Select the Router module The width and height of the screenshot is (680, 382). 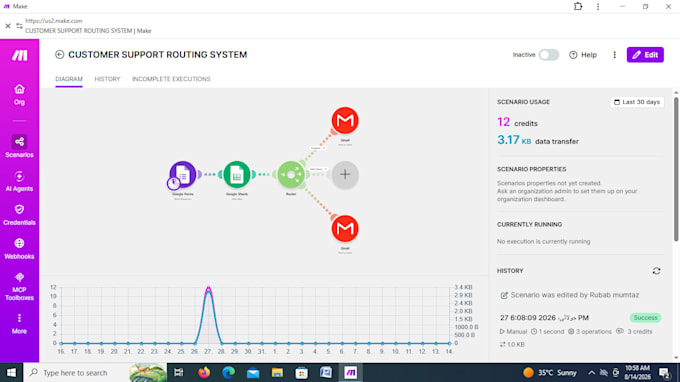(x=291, y=174)
